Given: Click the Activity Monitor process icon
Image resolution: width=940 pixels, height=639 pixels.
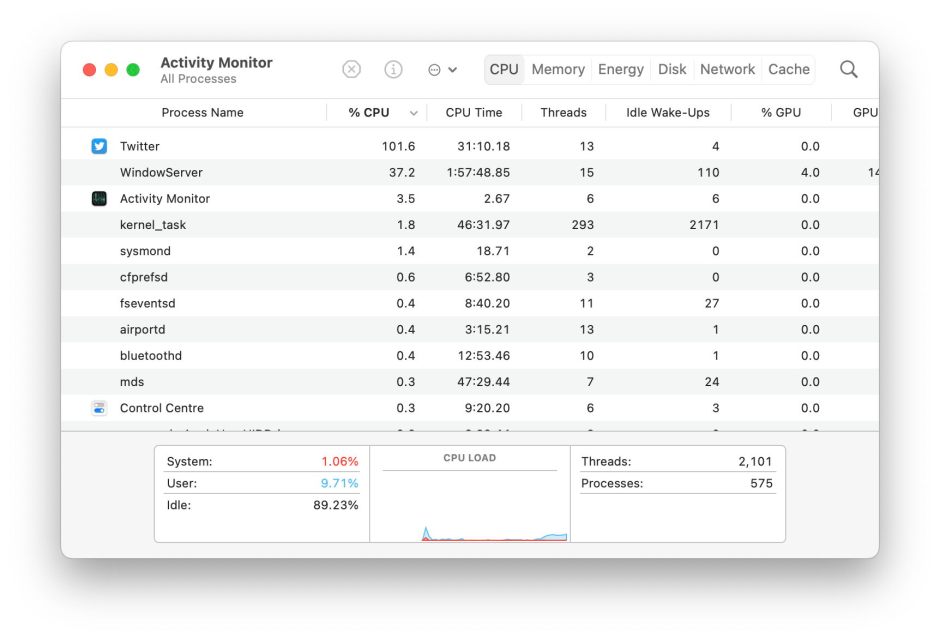Looking at the screenshot, I should [99, 199].
